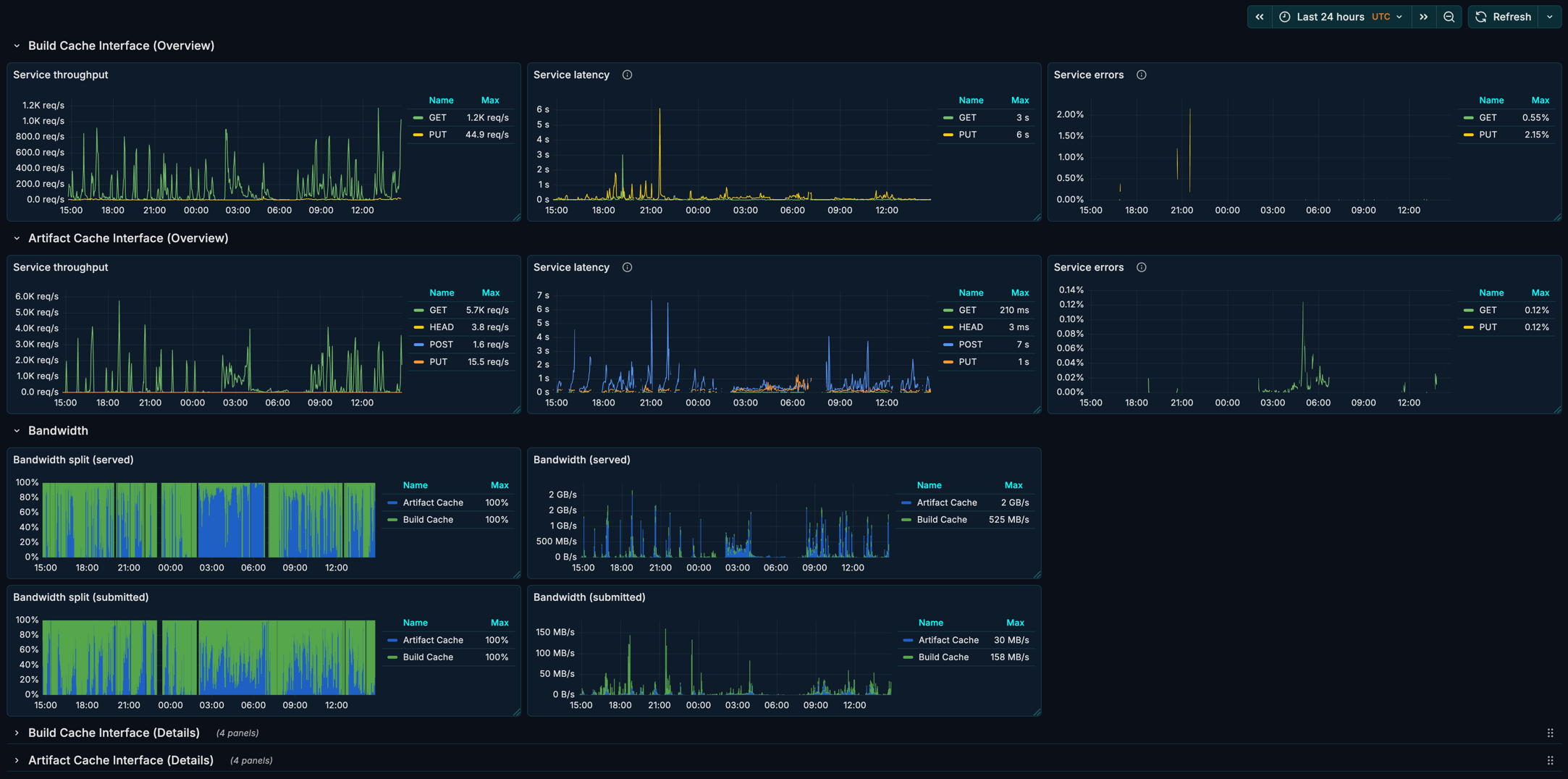
Task: Sort by Max column in Service errors legend
Action: point(1540,100)
